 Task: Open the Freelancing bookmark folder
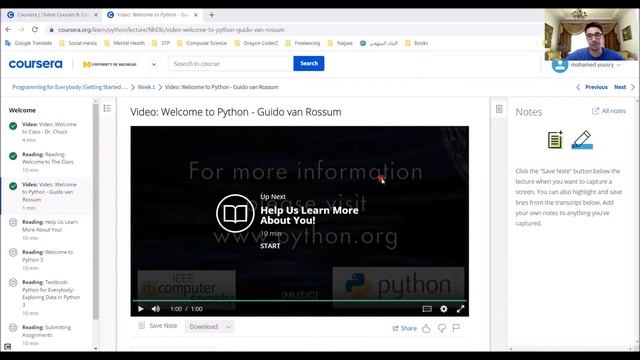[x=303, y=43]
